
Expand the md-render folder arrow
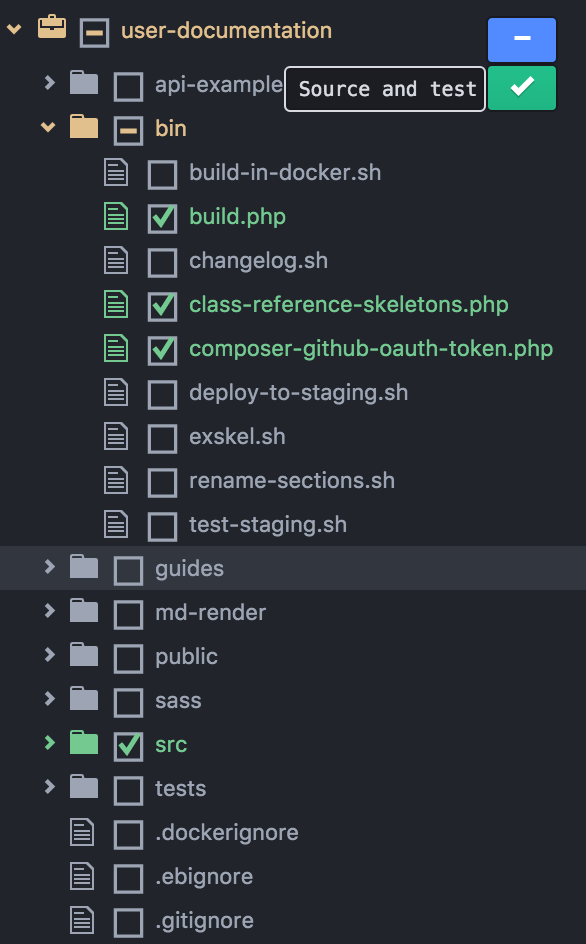tap(49, 610)
